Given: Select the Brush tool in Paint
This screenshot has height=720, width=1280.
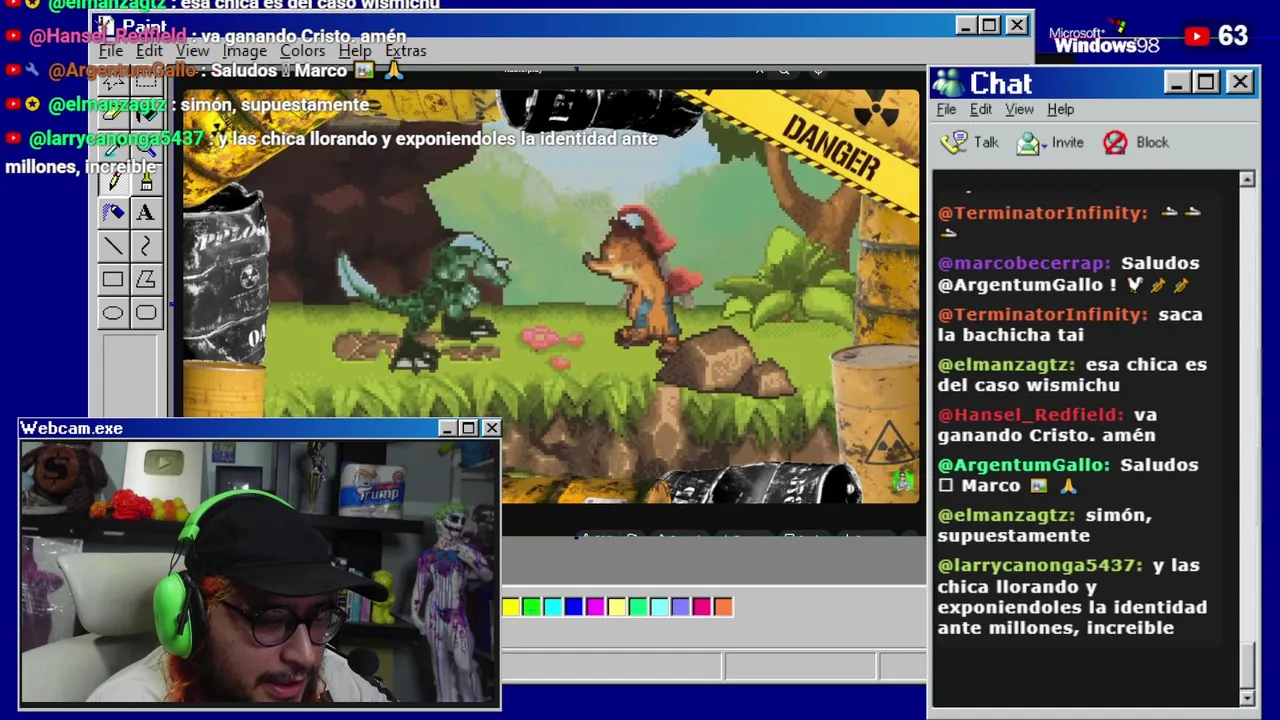Looking at the screenshot, I should tap(146, 179).
